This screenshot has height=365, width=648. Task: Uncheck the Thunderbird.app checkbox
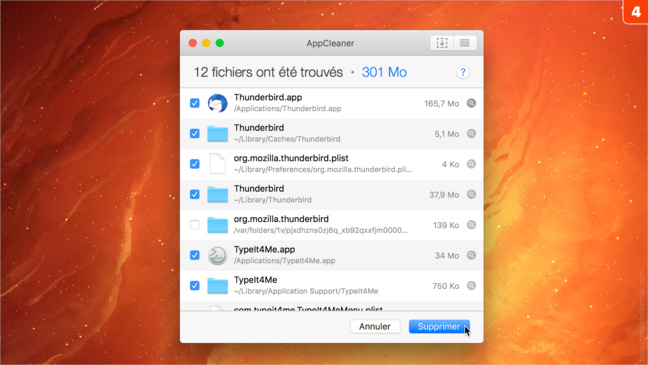click(x=195, y=103)
